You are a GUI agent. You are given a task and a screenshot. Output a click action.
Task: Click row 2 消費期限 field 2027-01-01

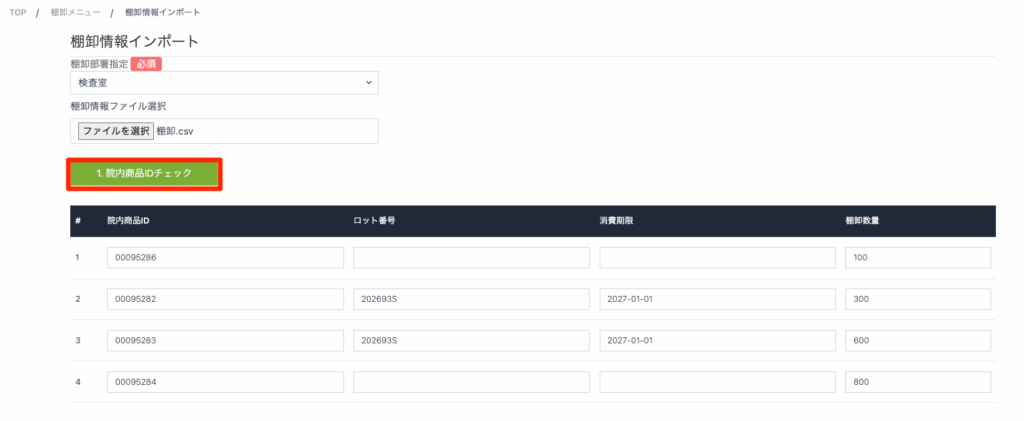[717, 299]
